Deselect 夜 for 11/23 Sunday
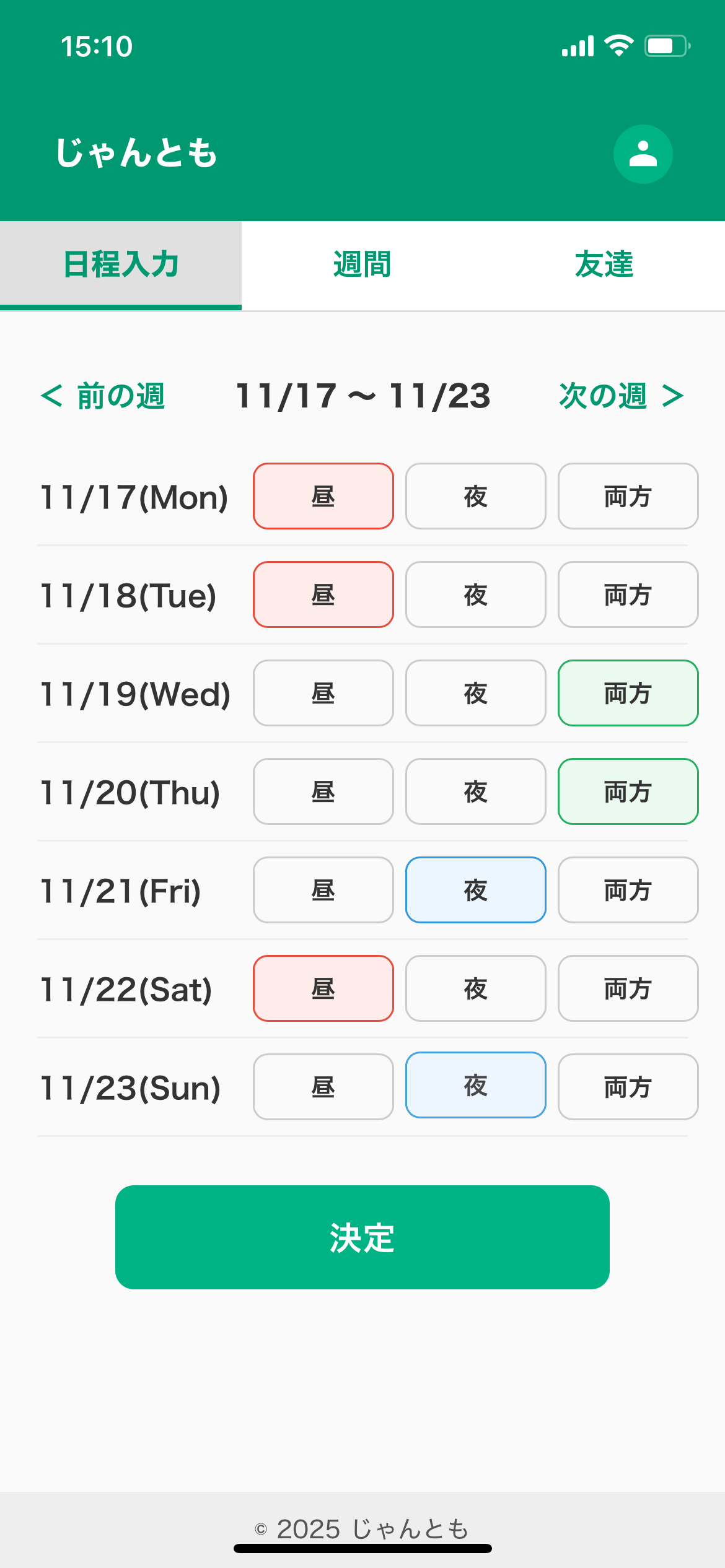 (x=475, y=1085)
